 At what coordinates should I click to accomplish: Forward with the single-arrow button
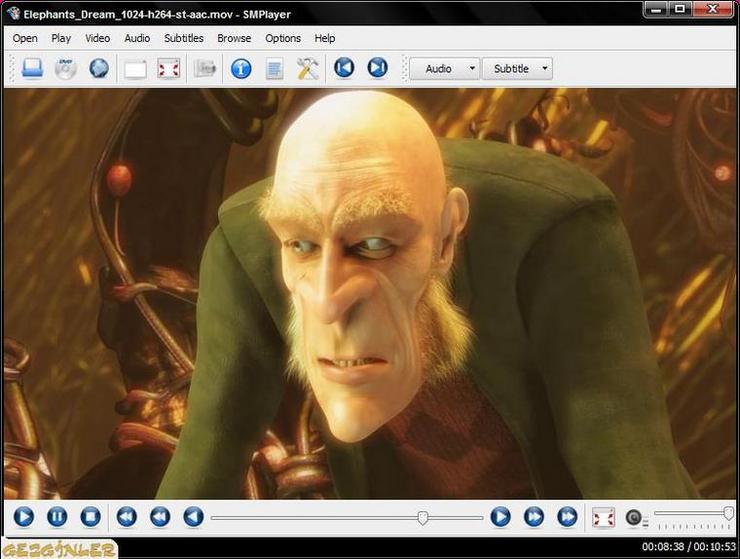500,517
